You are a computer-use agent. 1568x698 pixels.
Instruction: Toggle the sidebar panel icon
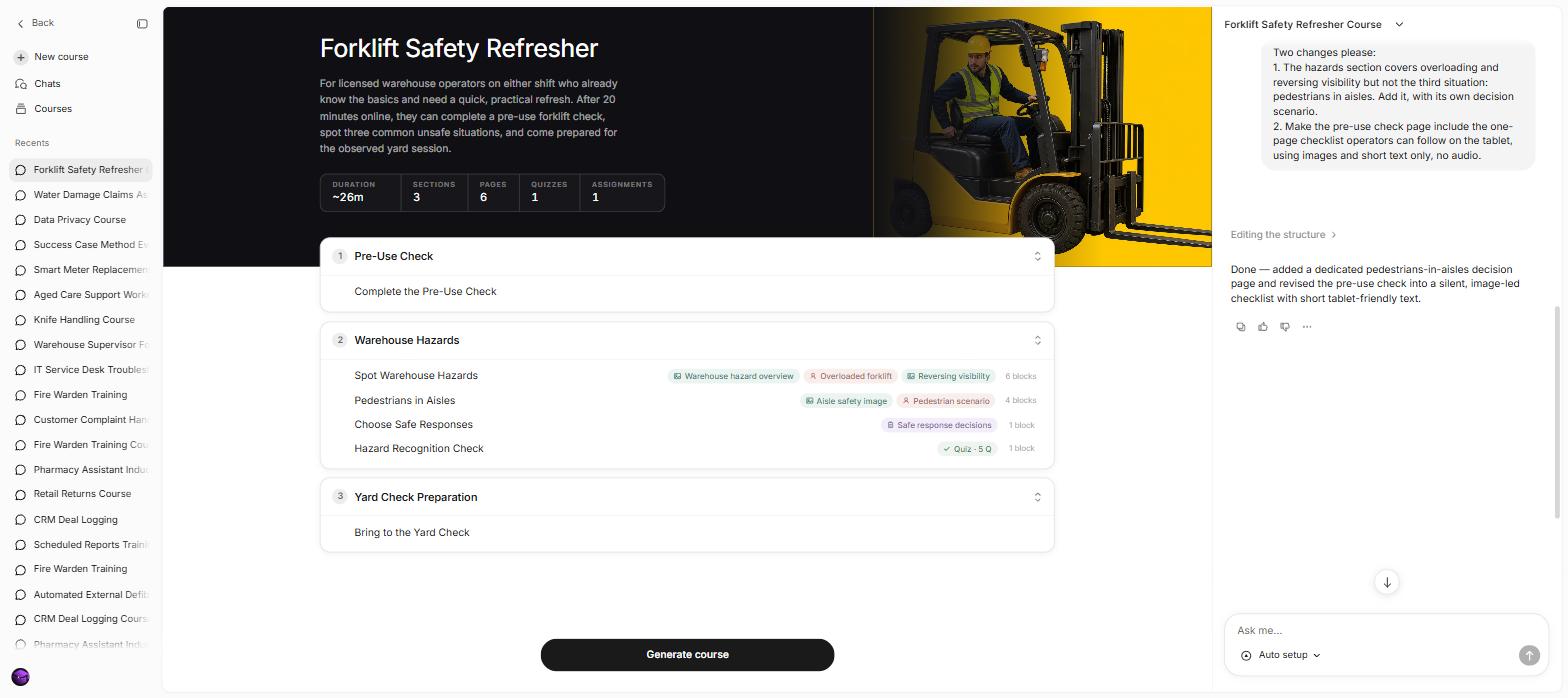(x=142, y=24)
